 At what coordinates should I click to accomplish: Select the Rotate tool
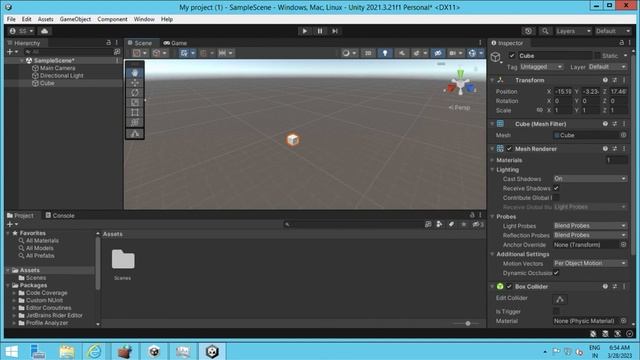click(x=135, y=93)
